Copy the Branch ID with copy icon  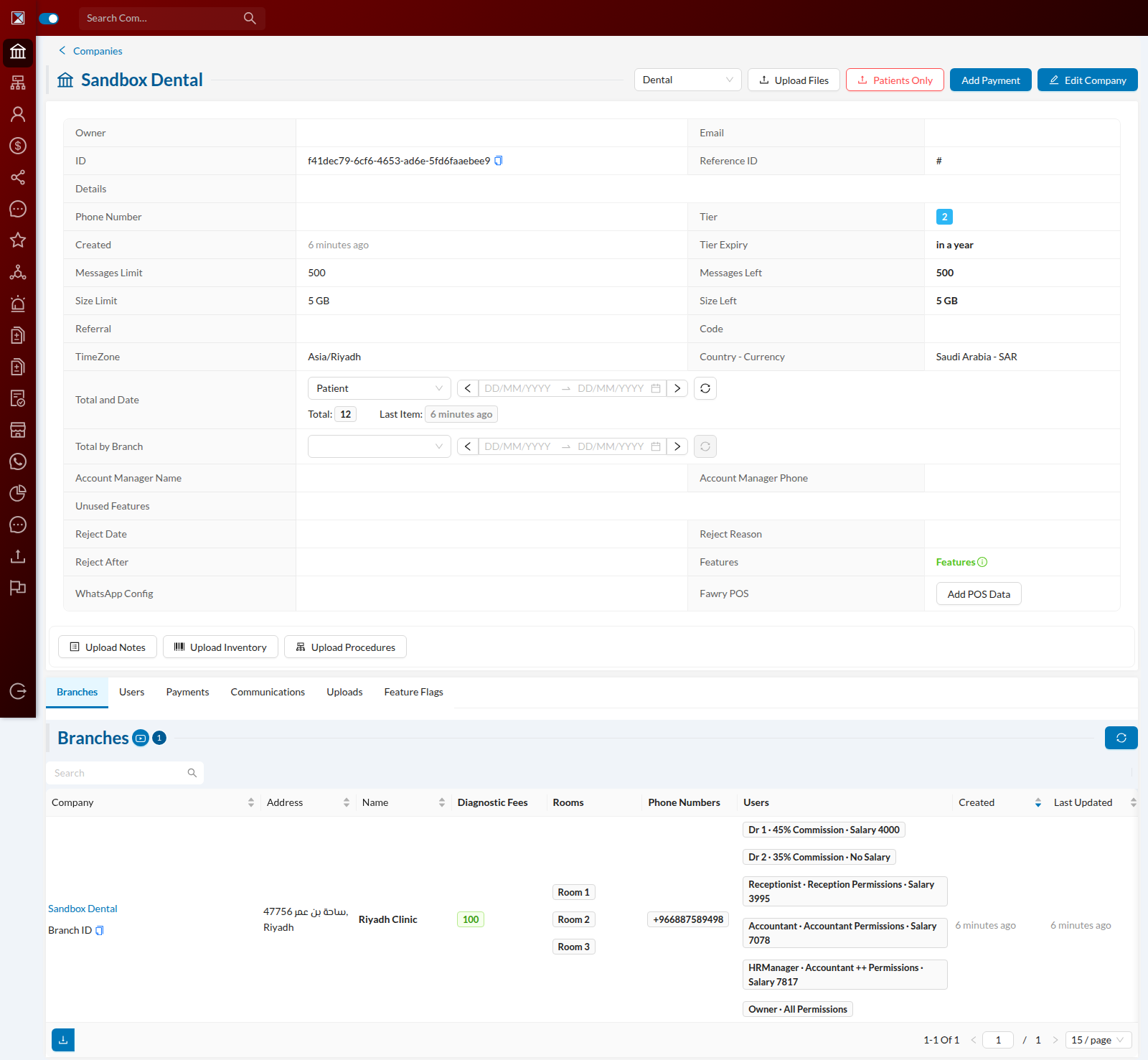point(100,930)
